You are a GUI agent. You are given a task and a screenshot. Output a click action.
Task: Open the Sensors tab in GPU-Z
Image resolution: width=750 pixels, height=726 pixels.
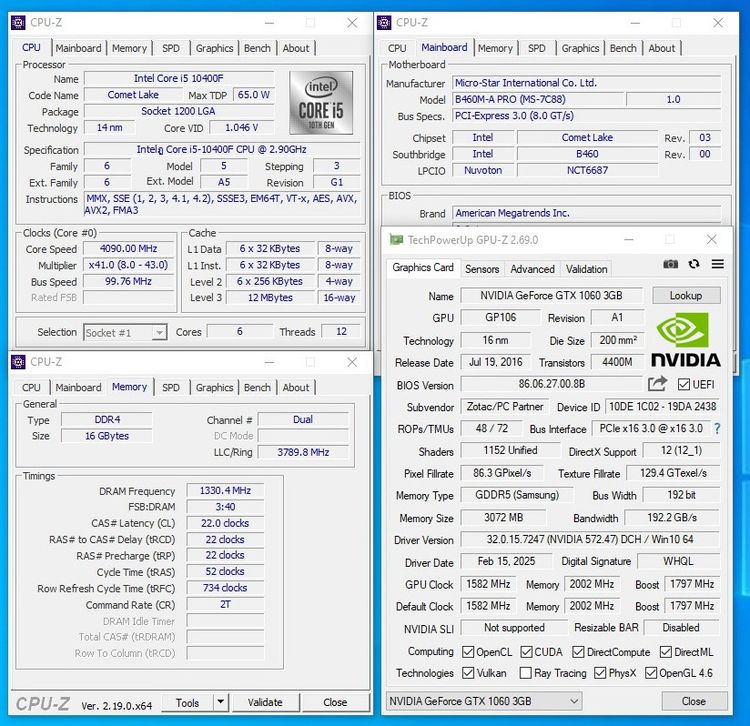tap(482, 269)
